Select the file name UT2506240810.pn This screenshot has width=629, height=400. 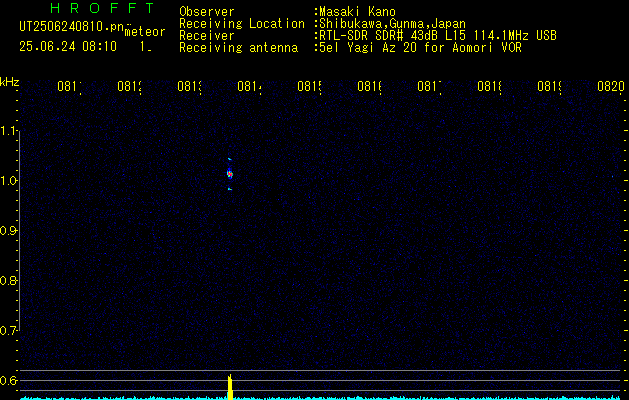pyautogui.click(x=71, y=27)
